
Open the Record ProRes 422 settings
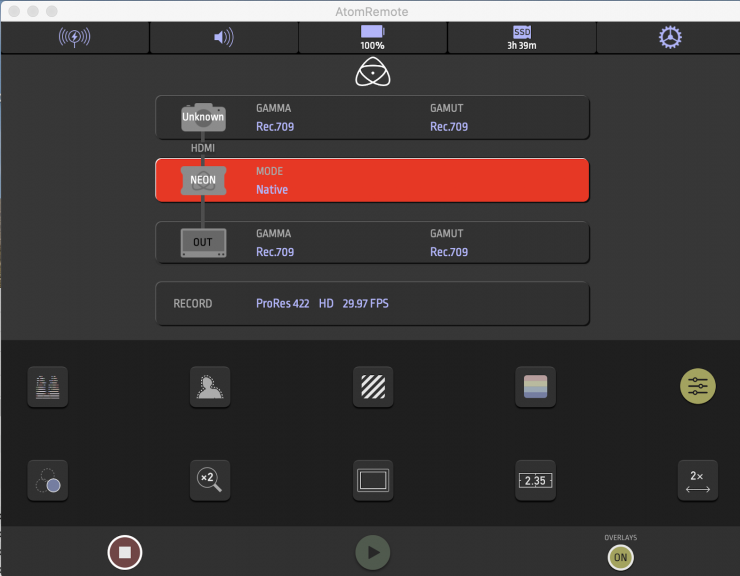[x=372, y=303]
